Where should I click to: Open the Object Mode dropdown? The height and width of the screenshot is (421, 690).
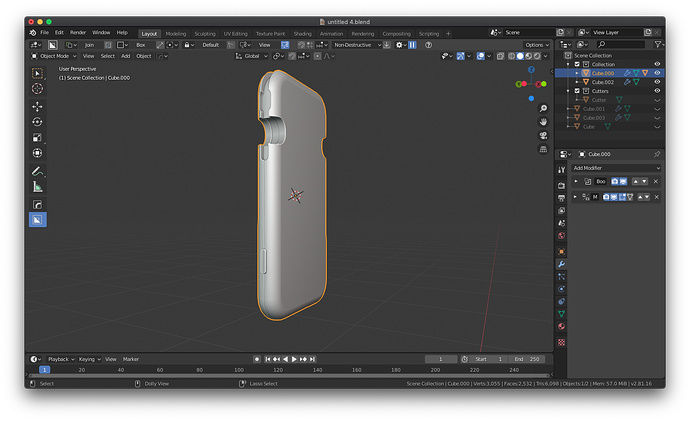coord(54,56)
